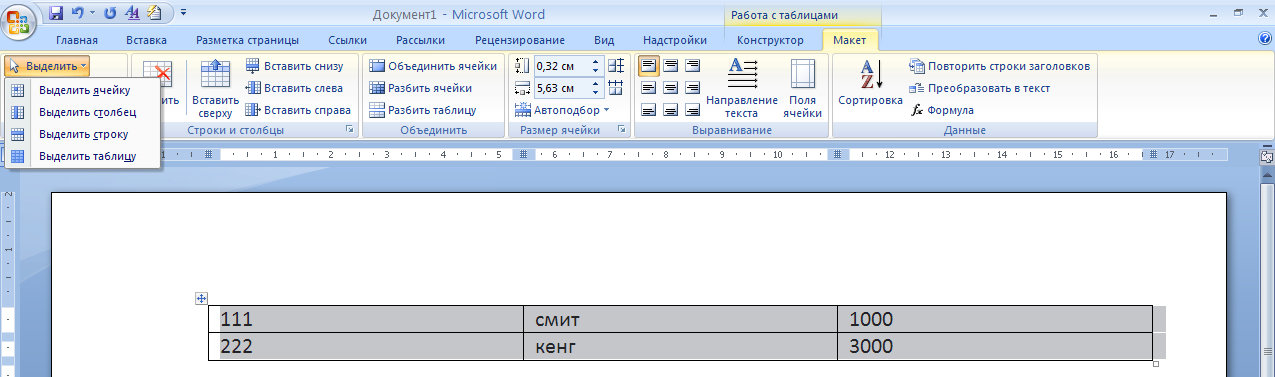
Task: Click the table cell containing смит
Action: (x=680, y=319)
